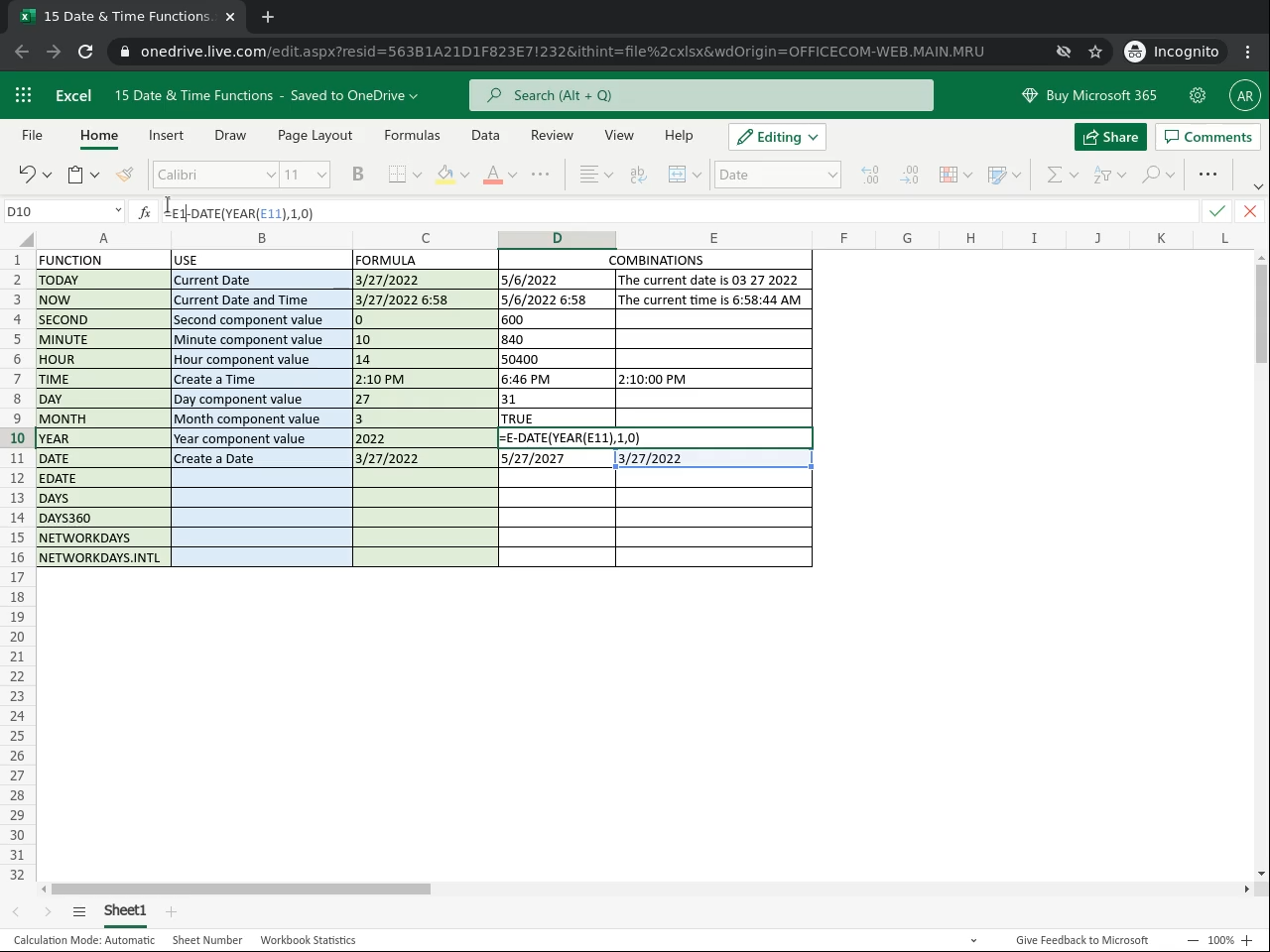Image resolution: width=1270 pixels, height=952 pixels.
Task: Toggle Bold formatting
Action: click(x=358, y=175)
